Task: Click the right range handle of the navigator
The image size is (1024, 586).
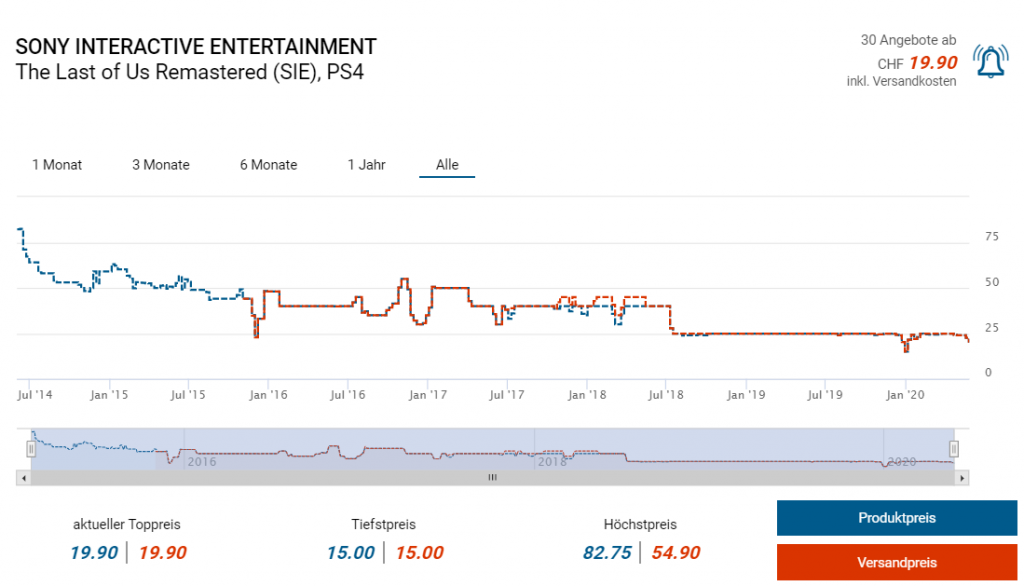Action: tap(954, 449)
